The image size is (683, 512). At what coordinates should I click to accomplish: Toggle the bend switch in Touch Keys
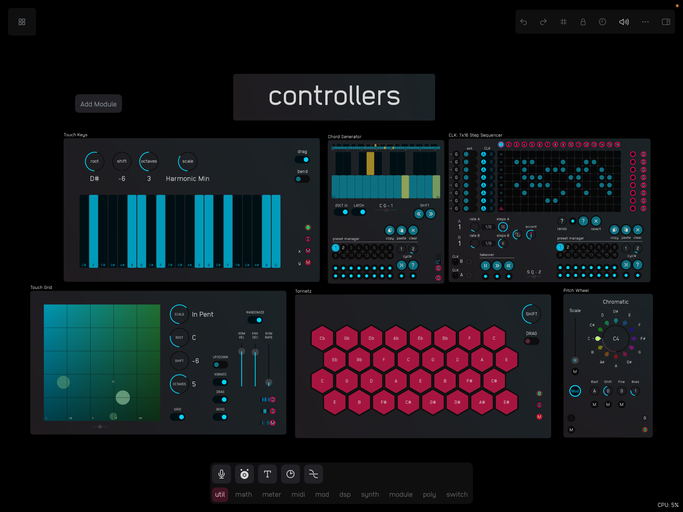tap(302, 178)
